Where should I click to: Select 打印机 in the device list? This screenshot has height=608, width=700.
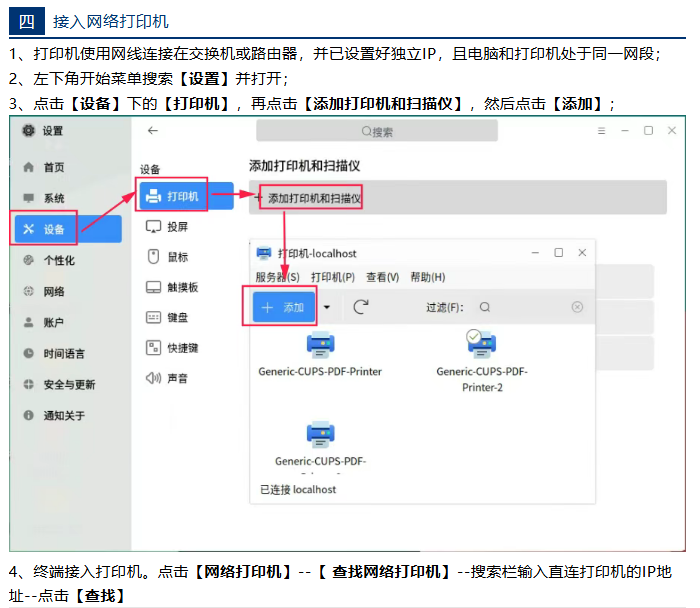point(183,196)
